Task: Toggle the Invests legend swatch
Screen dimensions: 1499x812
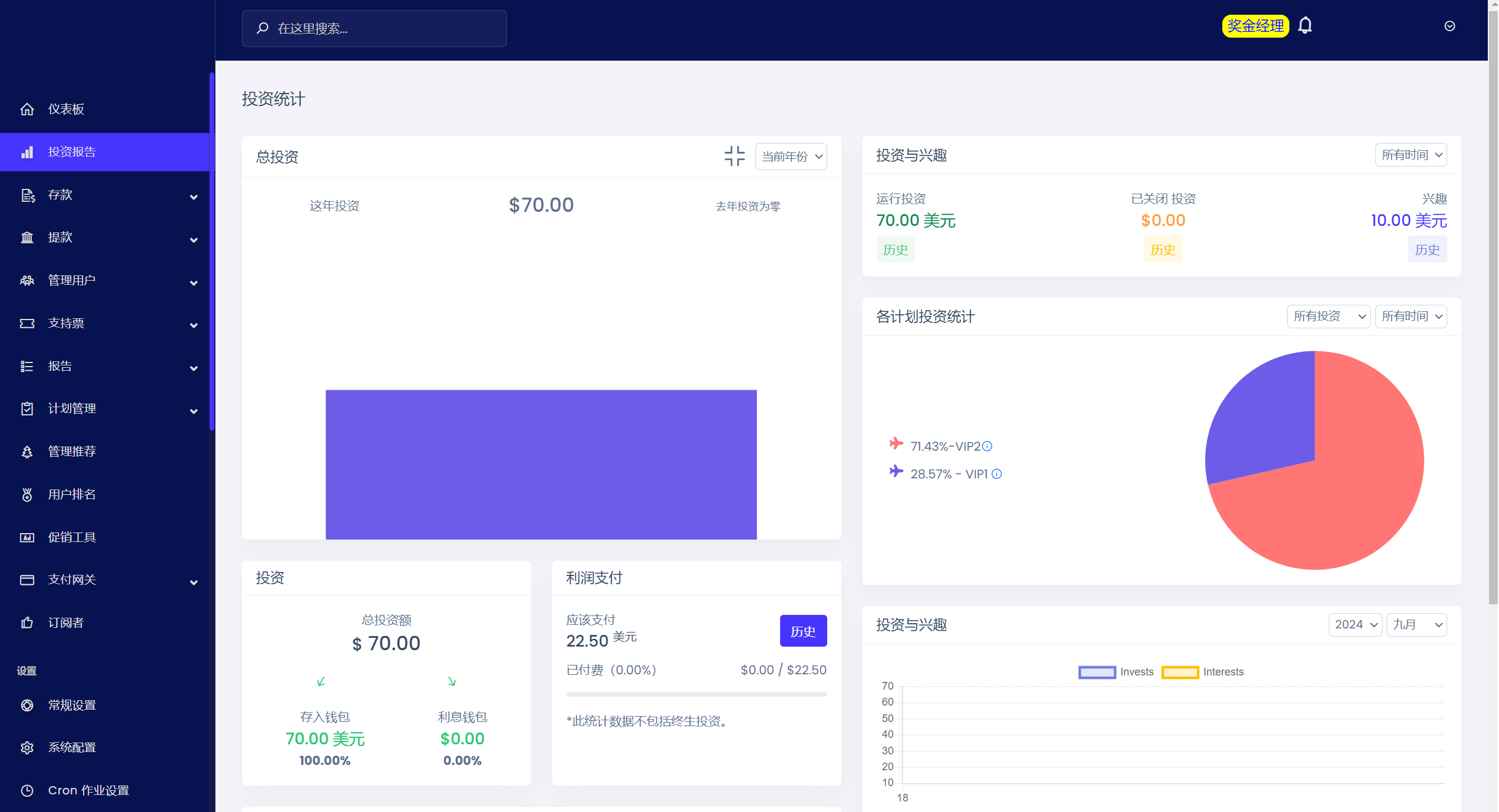Action: tap(1097, 672)
